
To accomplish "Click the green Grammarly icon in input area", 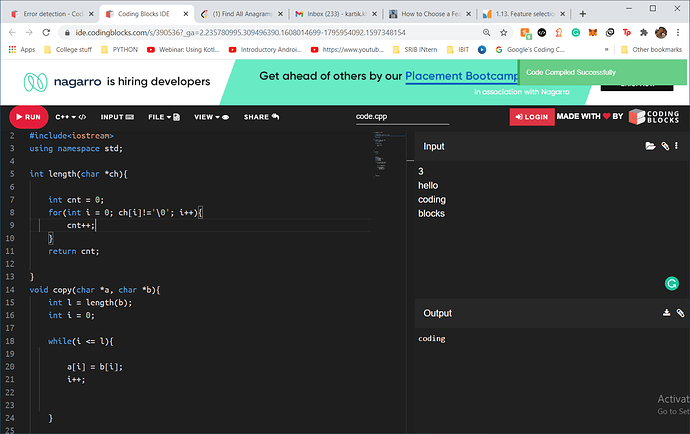I will pyautogui.click(x=671, y=284).
